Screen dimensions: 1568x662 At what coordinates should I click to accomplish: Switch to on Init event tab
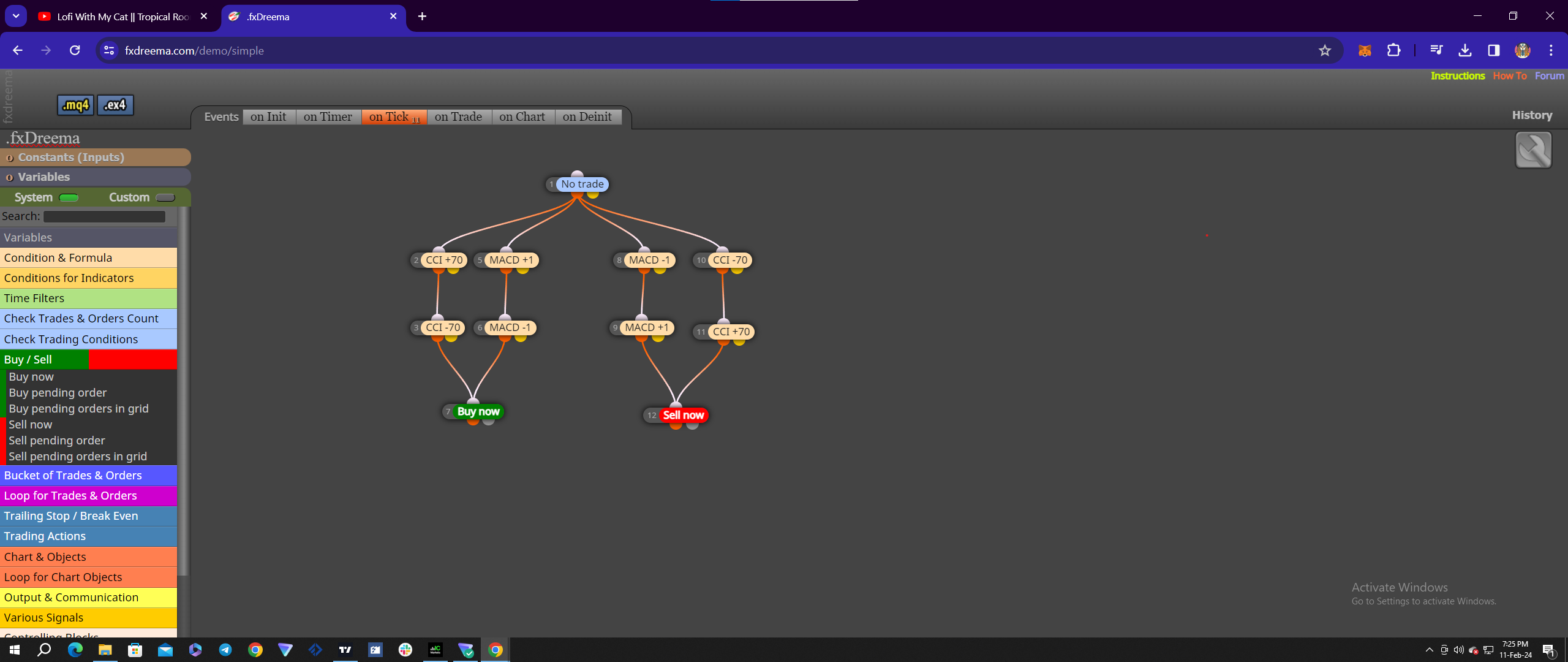point(268,117)
